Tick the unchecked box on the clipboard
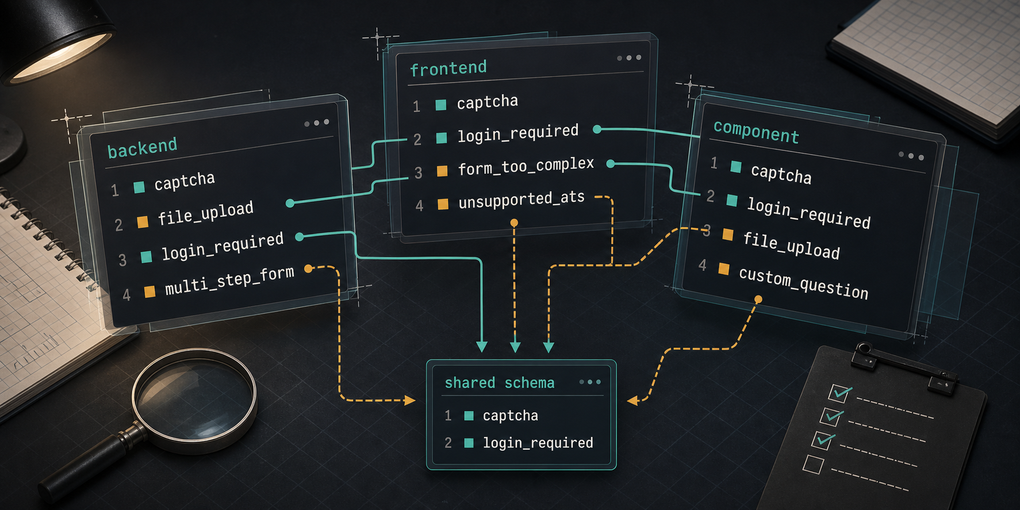The width and height of the screenshot is (1020, 510). (812, 464)
